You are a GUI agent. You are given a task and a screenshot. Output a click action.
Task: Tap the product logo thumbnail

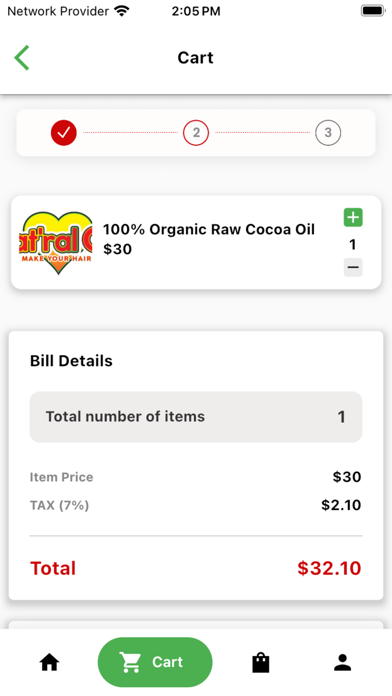click(55, 242)
